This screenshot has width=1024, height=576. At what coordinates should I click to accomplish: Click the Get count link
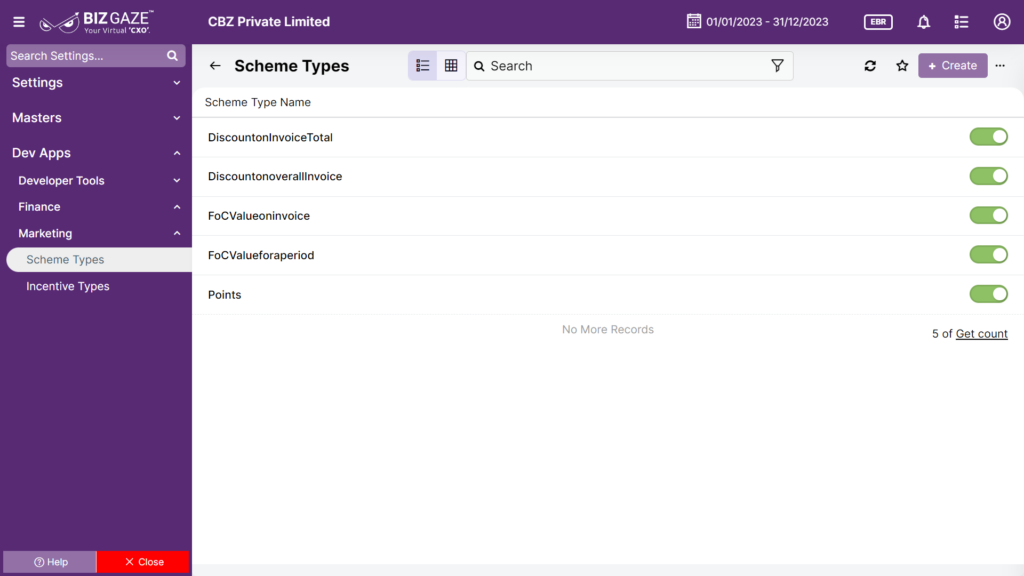click(982, 334)
